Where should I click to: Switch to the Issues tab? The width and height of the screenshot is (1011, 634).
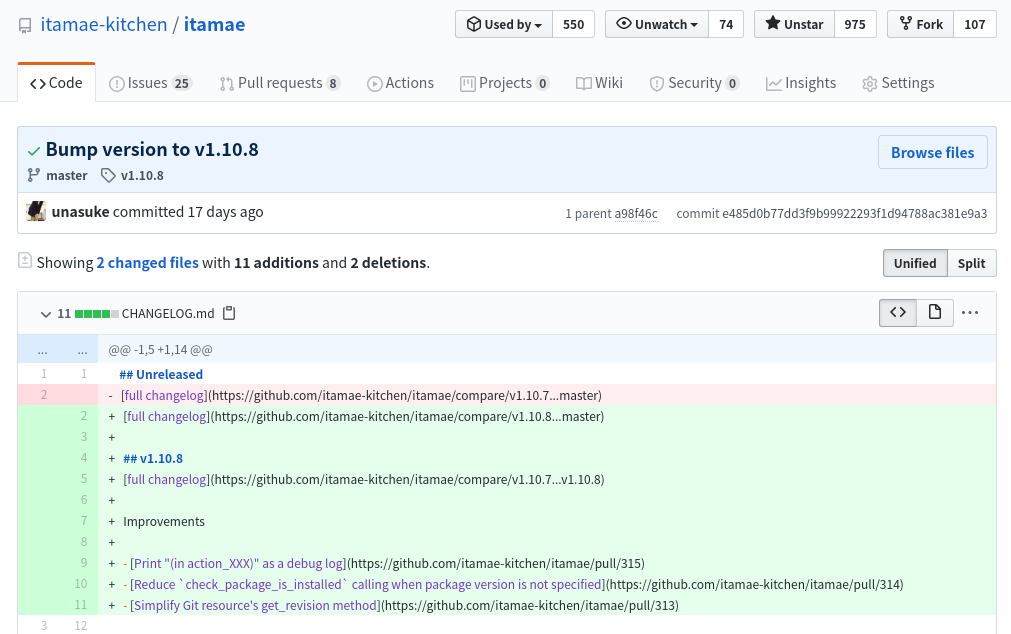(150, 83)
